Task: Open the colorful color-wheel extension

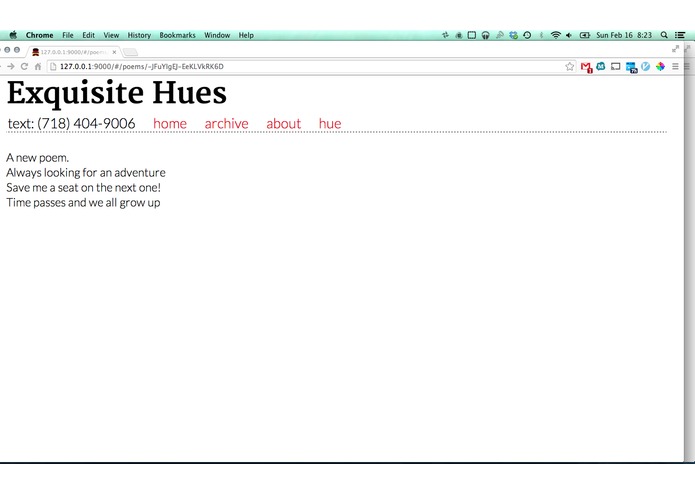Action: point(660,66)
